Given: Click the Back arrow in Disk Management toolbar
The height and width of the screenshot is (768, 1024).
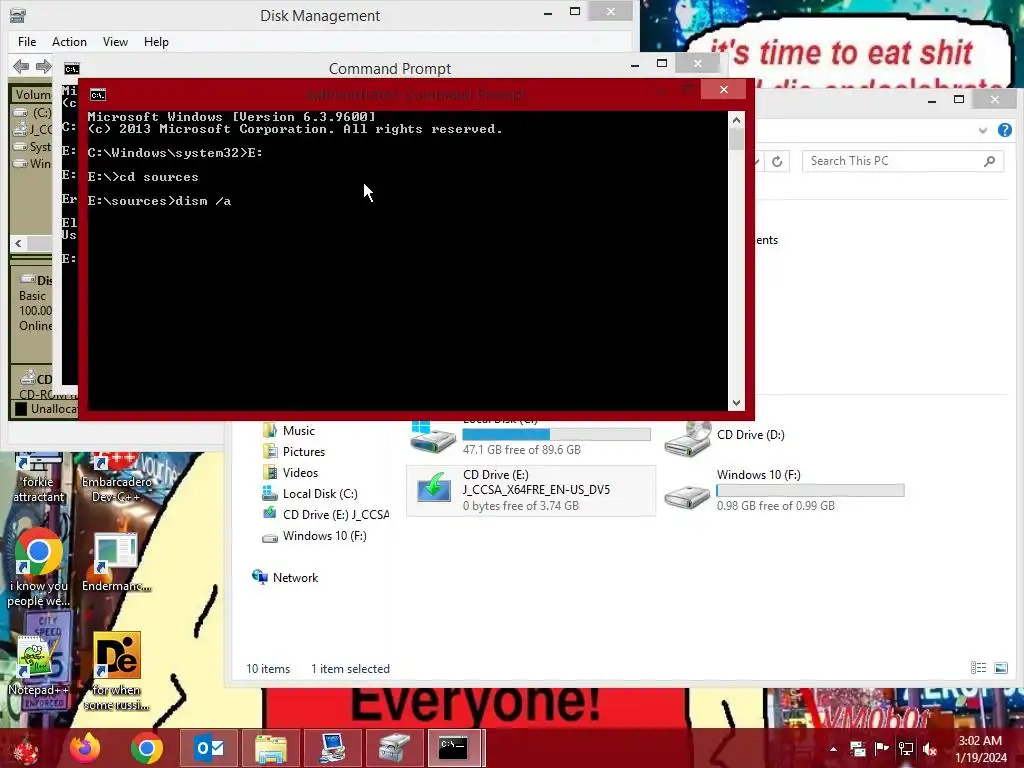Looking at the screenshot, I should (21, 66).
